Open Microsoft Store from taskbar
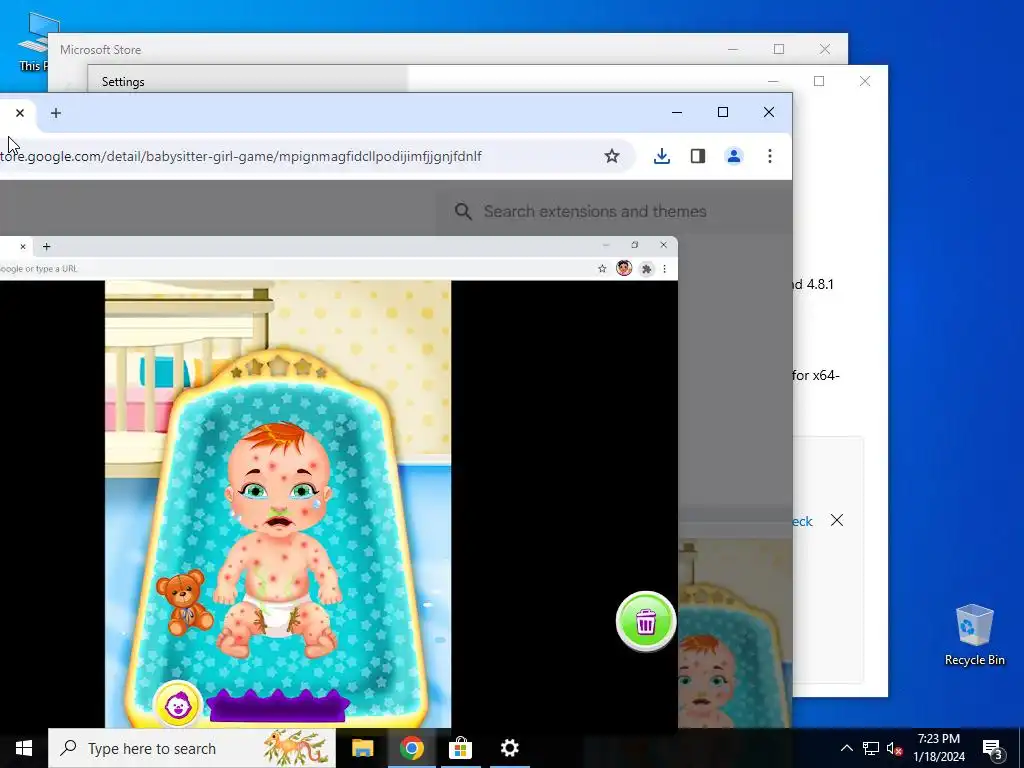 click(x=460, y=748)
